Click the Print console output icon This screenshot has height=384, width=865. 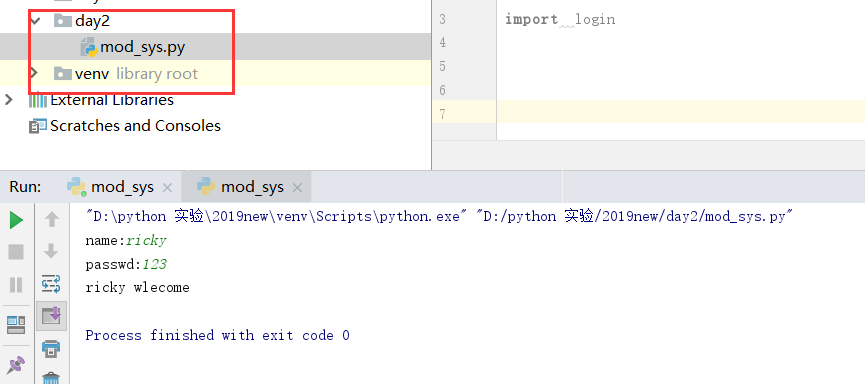[51, 349]
